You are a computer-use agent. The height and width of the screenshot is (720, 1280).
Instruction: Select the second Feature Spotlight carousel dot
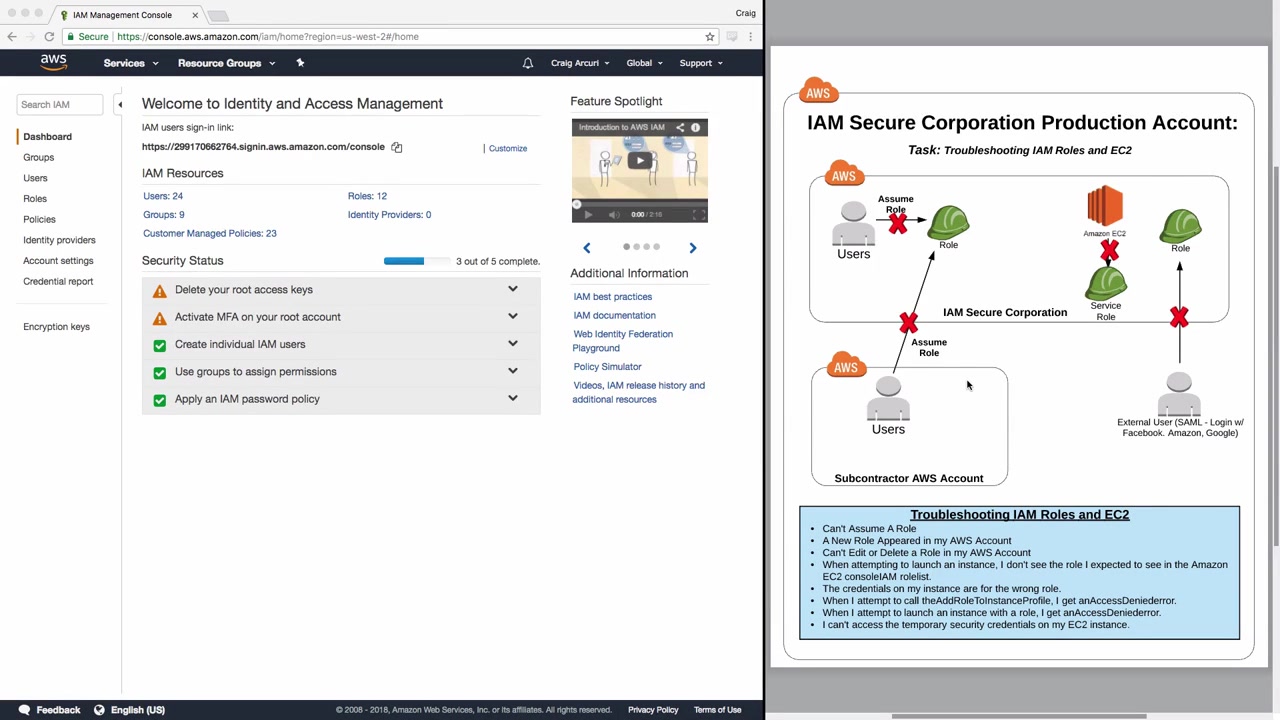click(x=636, y=246)
